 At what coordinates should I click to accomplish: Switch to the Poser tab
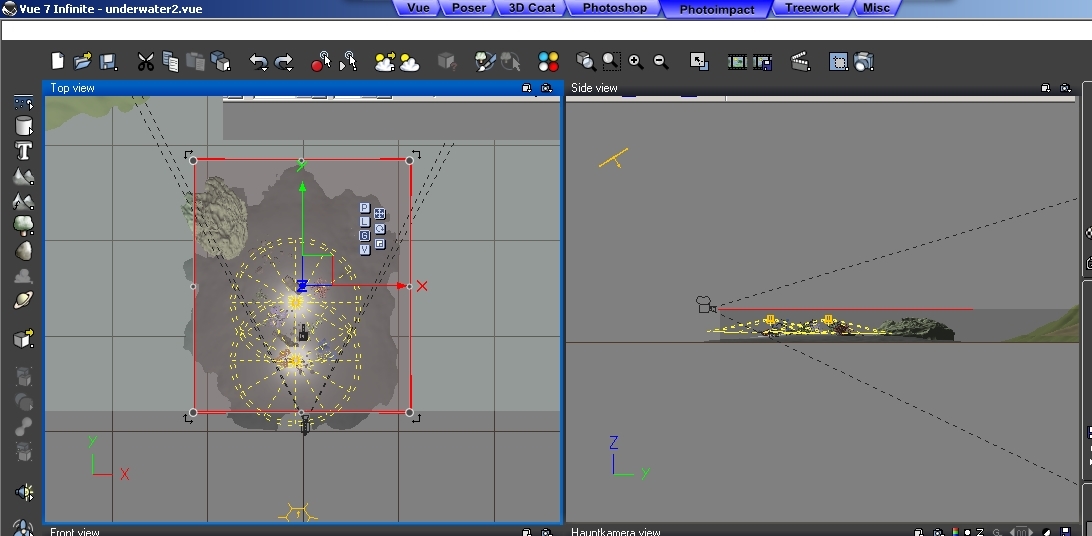point(468,8)
